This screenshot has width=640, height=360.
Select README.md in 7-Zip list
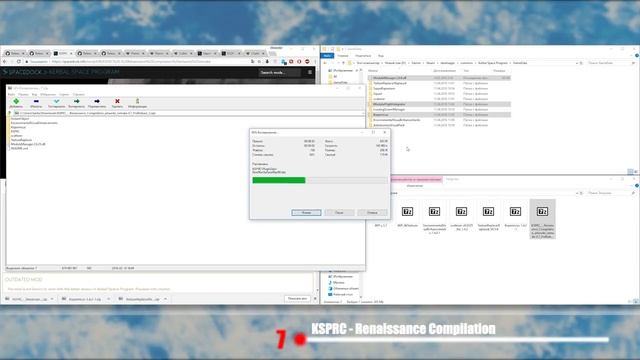pyautogui.click(x=19, y=148)
